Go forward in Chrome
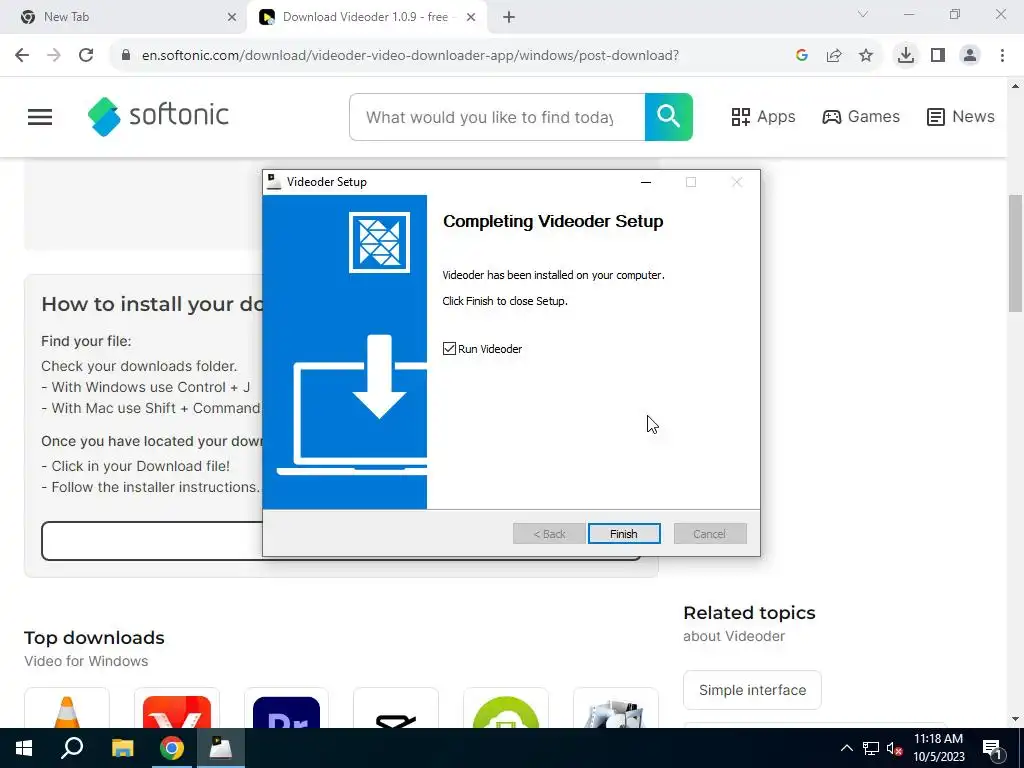This screenshot has height=768, width=1024. (54, 55)
